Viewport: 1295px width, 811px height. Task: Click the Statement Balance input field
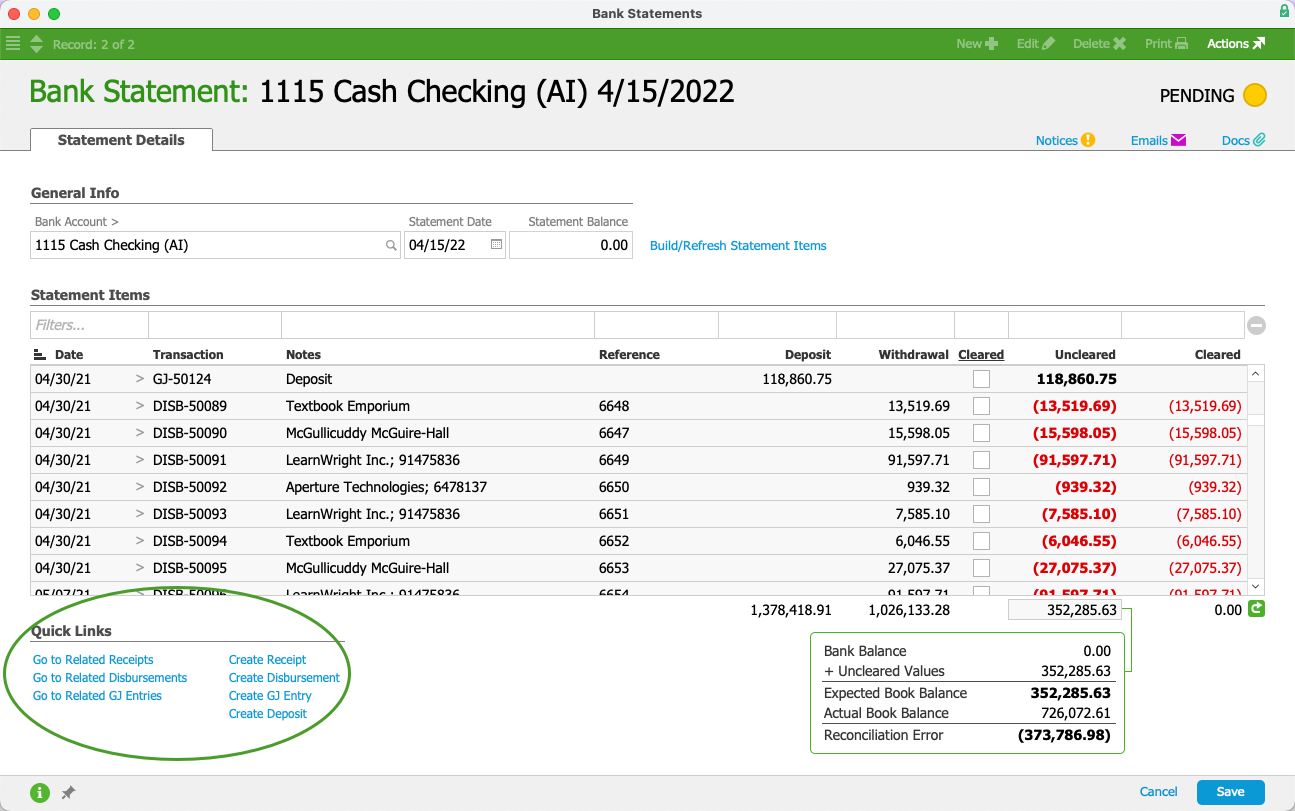click(x=571, y=246)
